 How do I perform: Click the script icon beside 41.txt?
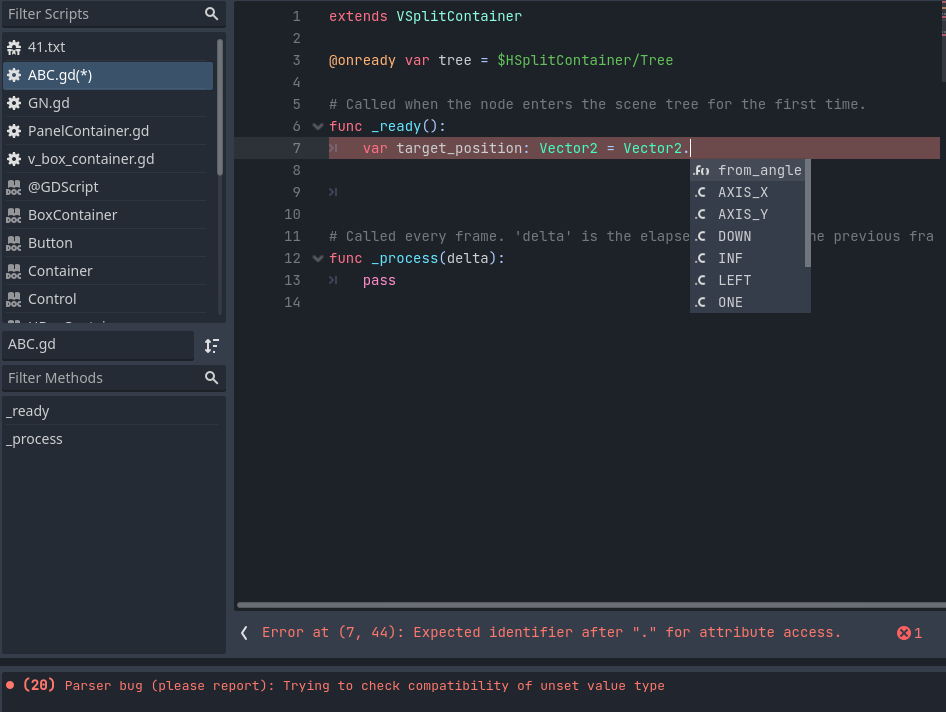click(13, 47)
